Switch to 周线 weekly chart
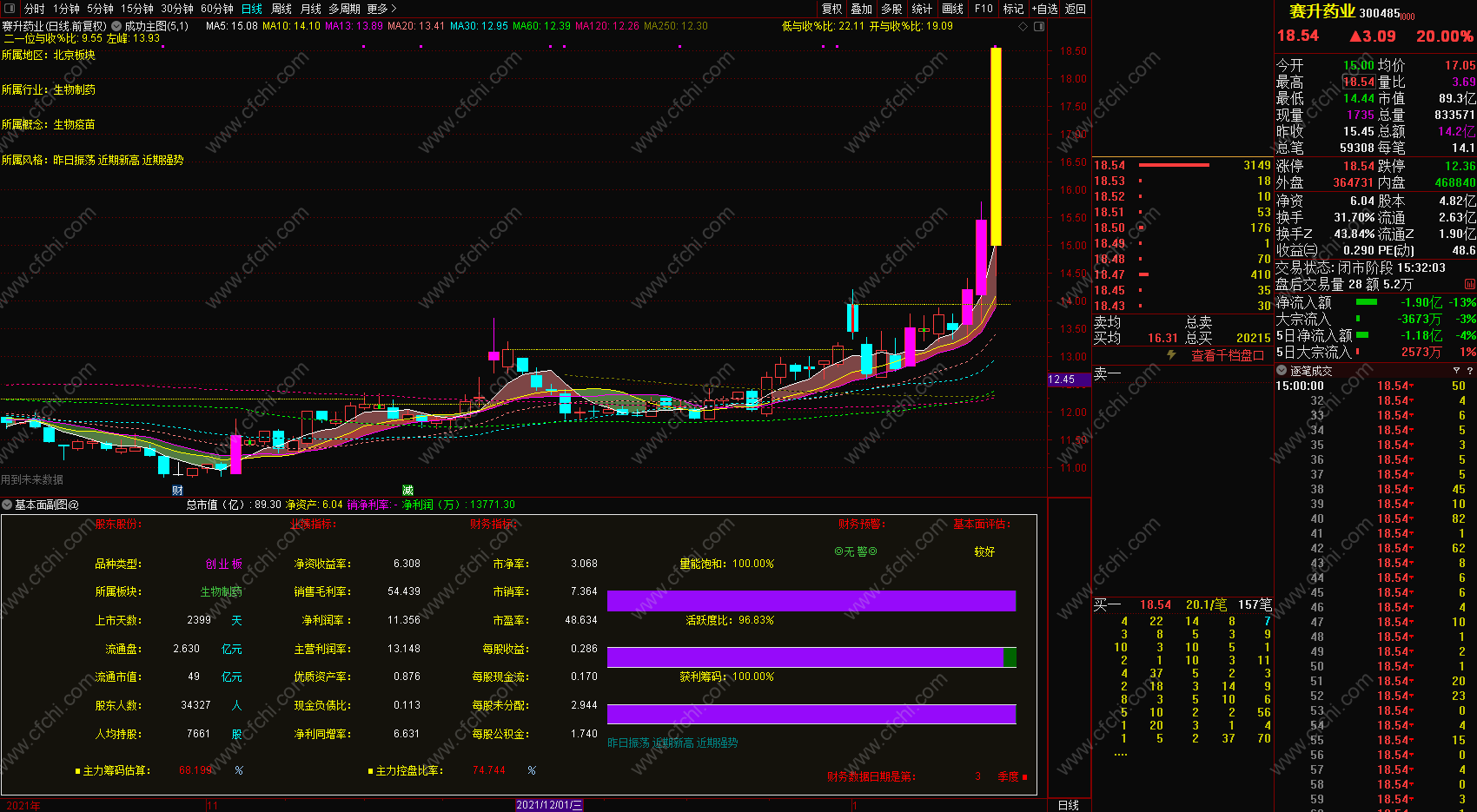Image resolution: width=1477 pixels, height=812 pixels. pyautogui.click(x=281, y=9)
